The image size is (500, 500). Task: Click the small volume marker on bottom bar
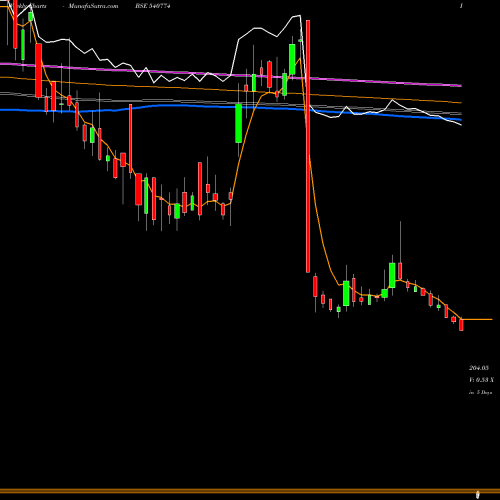coord(477,495)
